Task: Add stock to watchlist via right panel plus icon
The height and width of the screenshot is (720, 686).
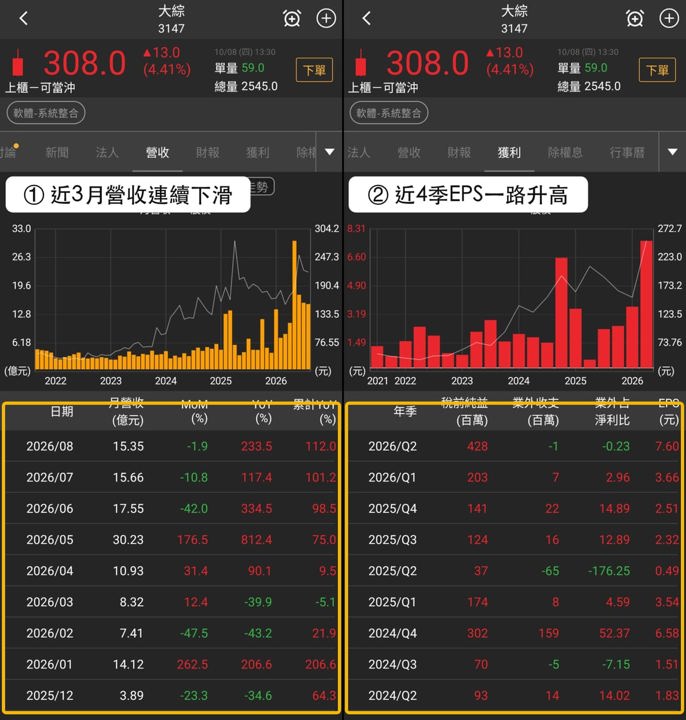Action: [x=669, y=18]
